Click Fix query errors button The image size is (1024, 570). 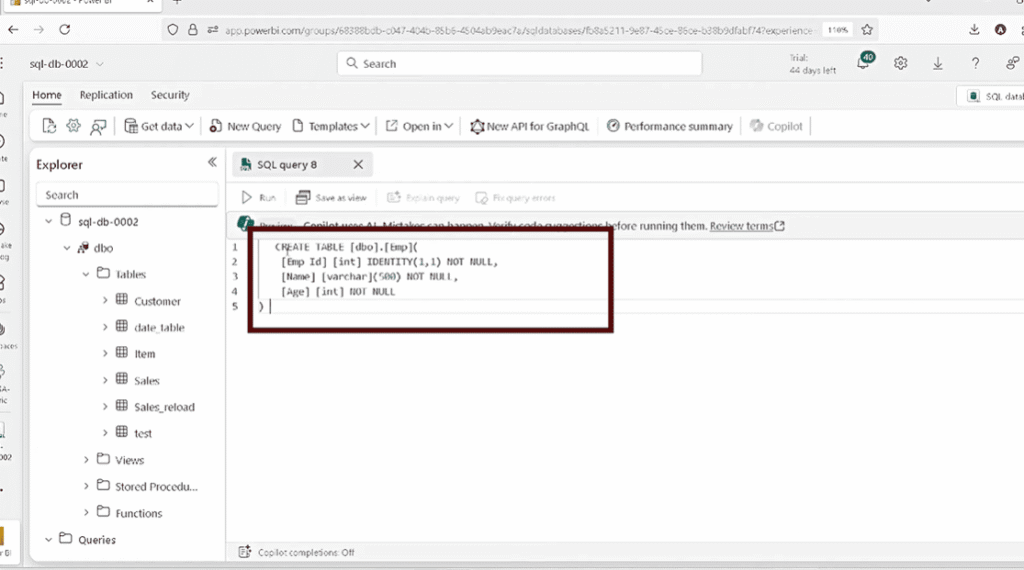tap(515, 197)
